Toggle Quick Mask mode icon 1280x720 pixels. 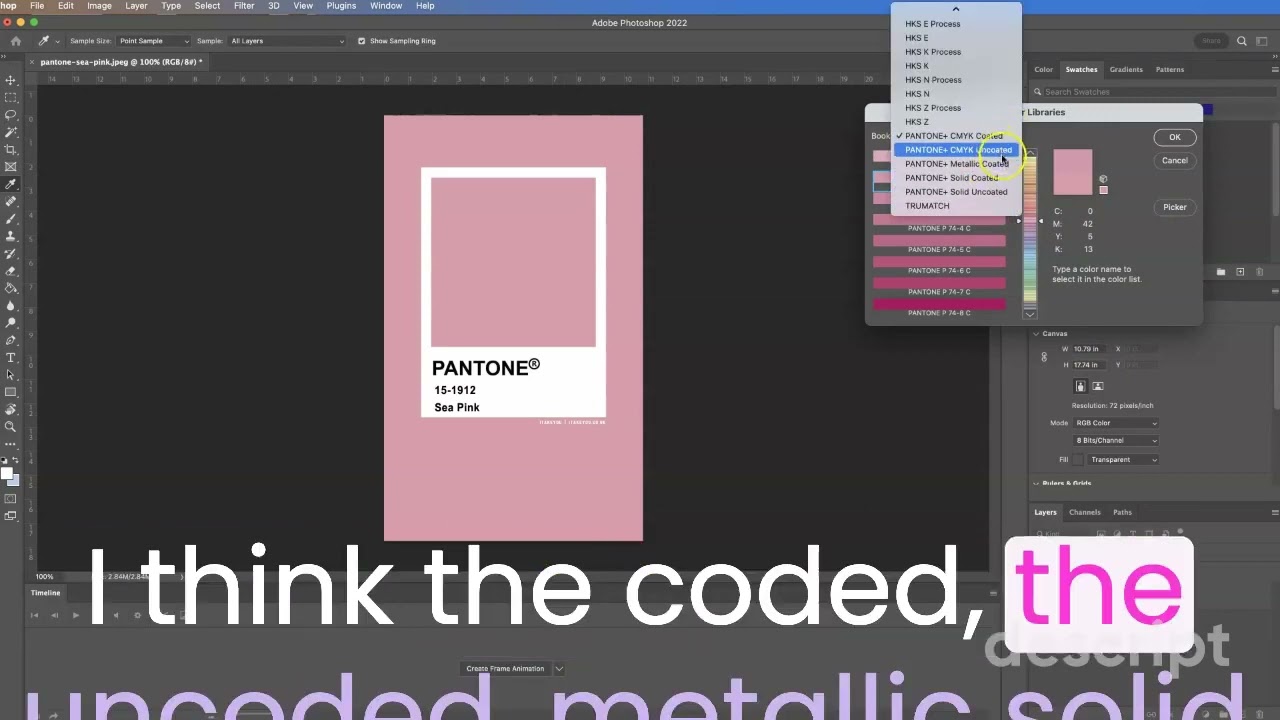11,498
